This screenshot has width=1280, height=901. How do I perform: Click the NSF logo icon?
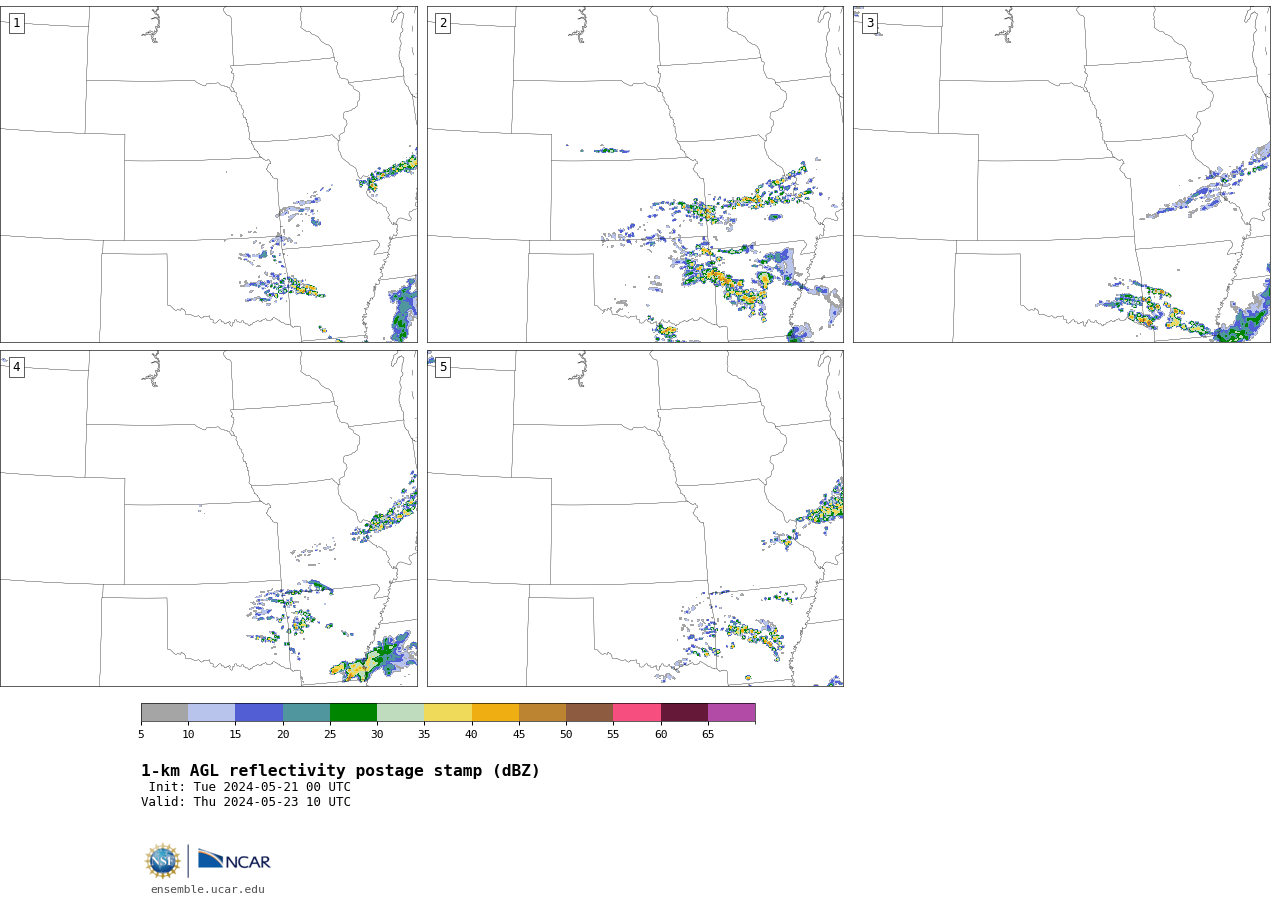click(163, 861)
